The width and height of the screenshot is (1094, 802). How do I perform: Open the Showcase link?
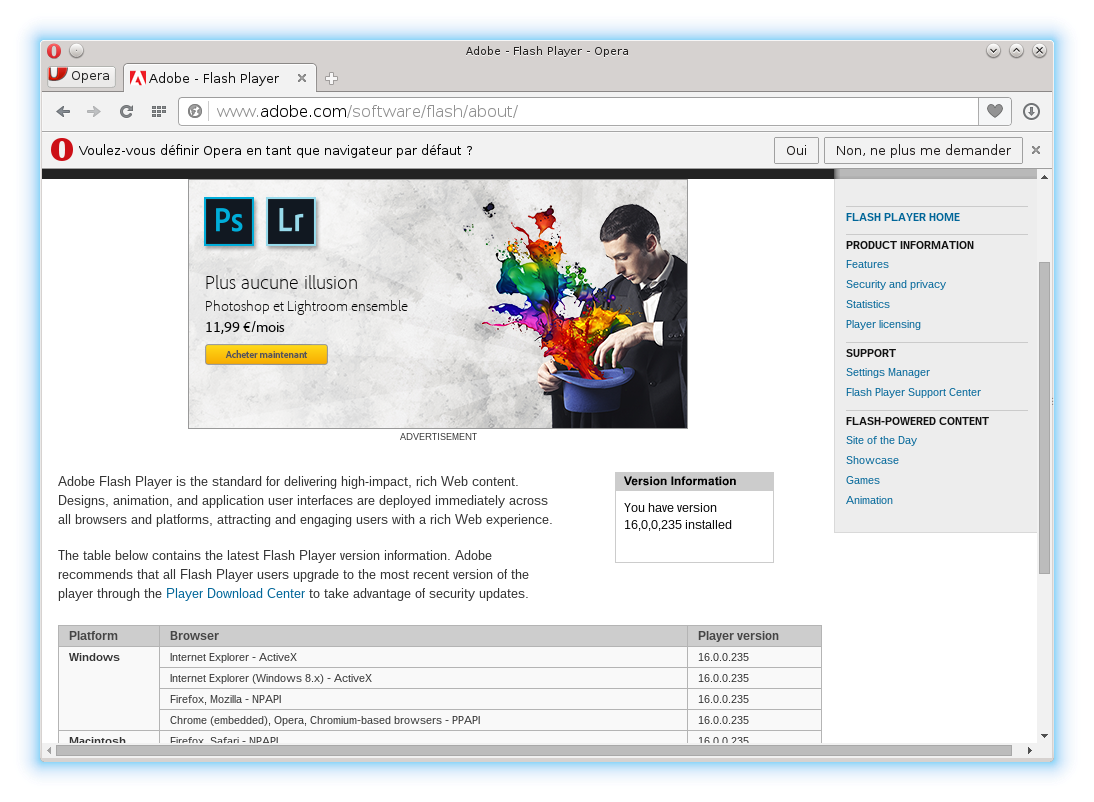tap(872, 460)
